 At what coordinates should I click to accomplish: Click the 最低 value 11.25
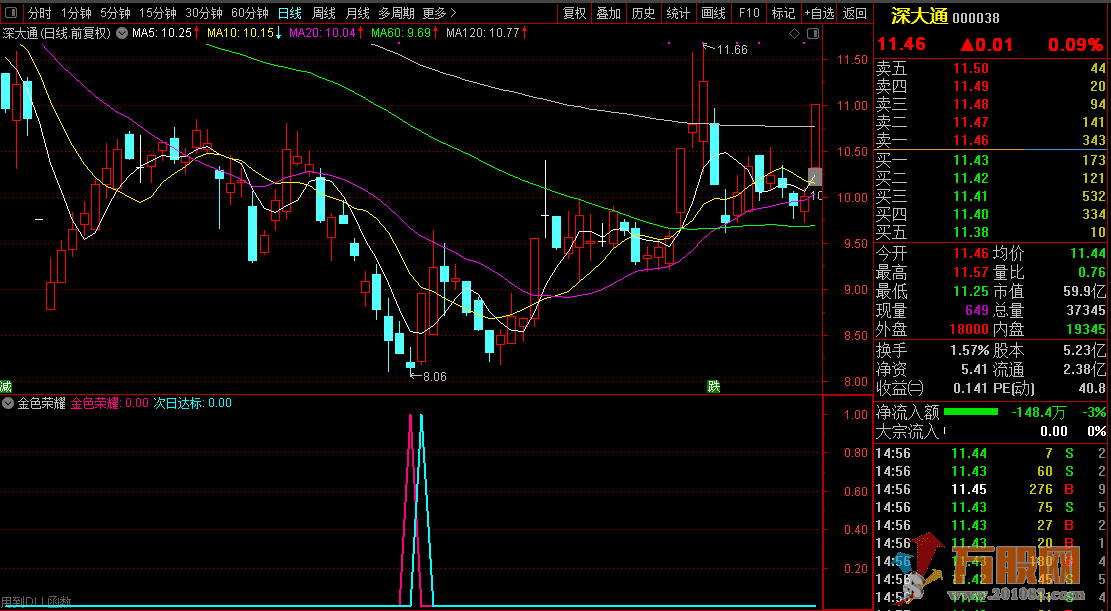tap(971, 291)
